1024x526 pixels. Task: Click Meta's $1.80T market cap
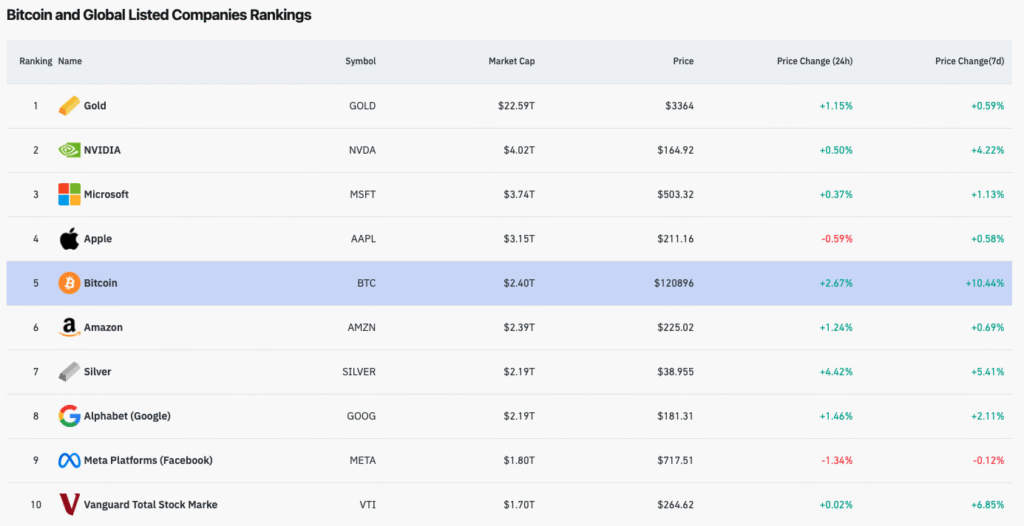(x=519, y=460)
